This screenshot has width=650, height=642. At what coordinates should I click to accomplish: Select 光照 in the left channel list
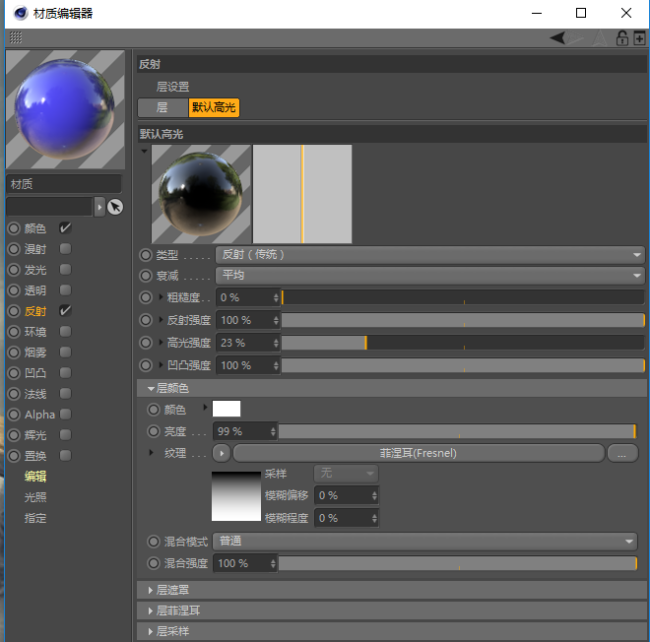pos(35,497)
